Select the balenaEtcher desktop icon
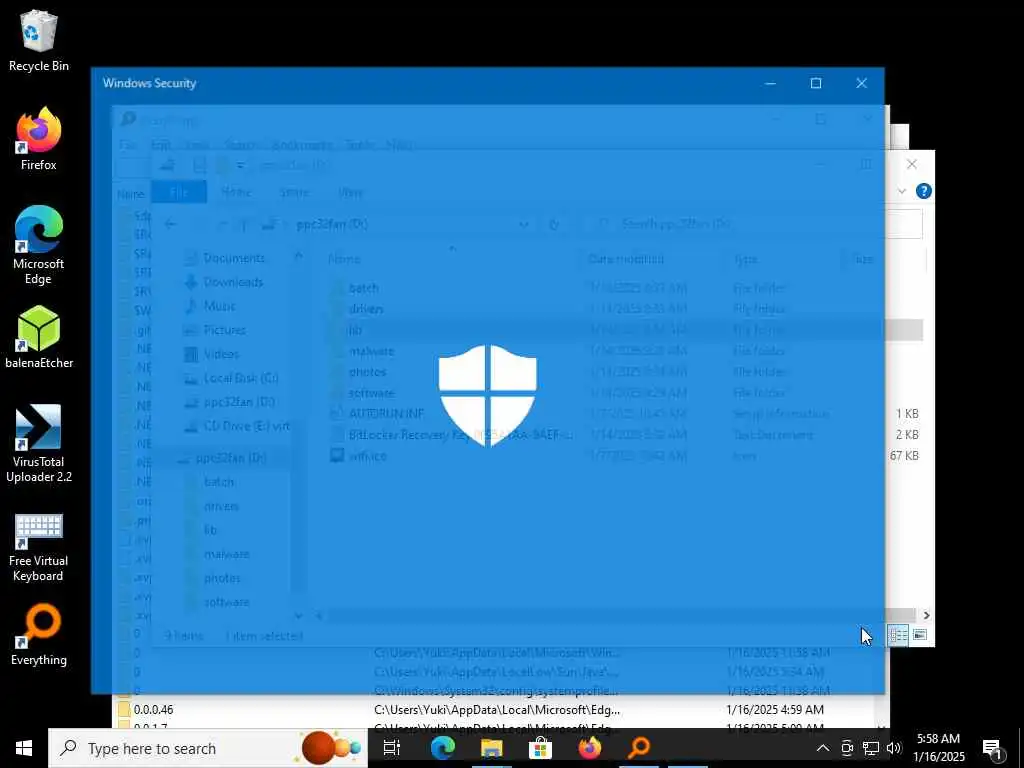Screen dimensions: 1024x768 (x=39, y=338)
